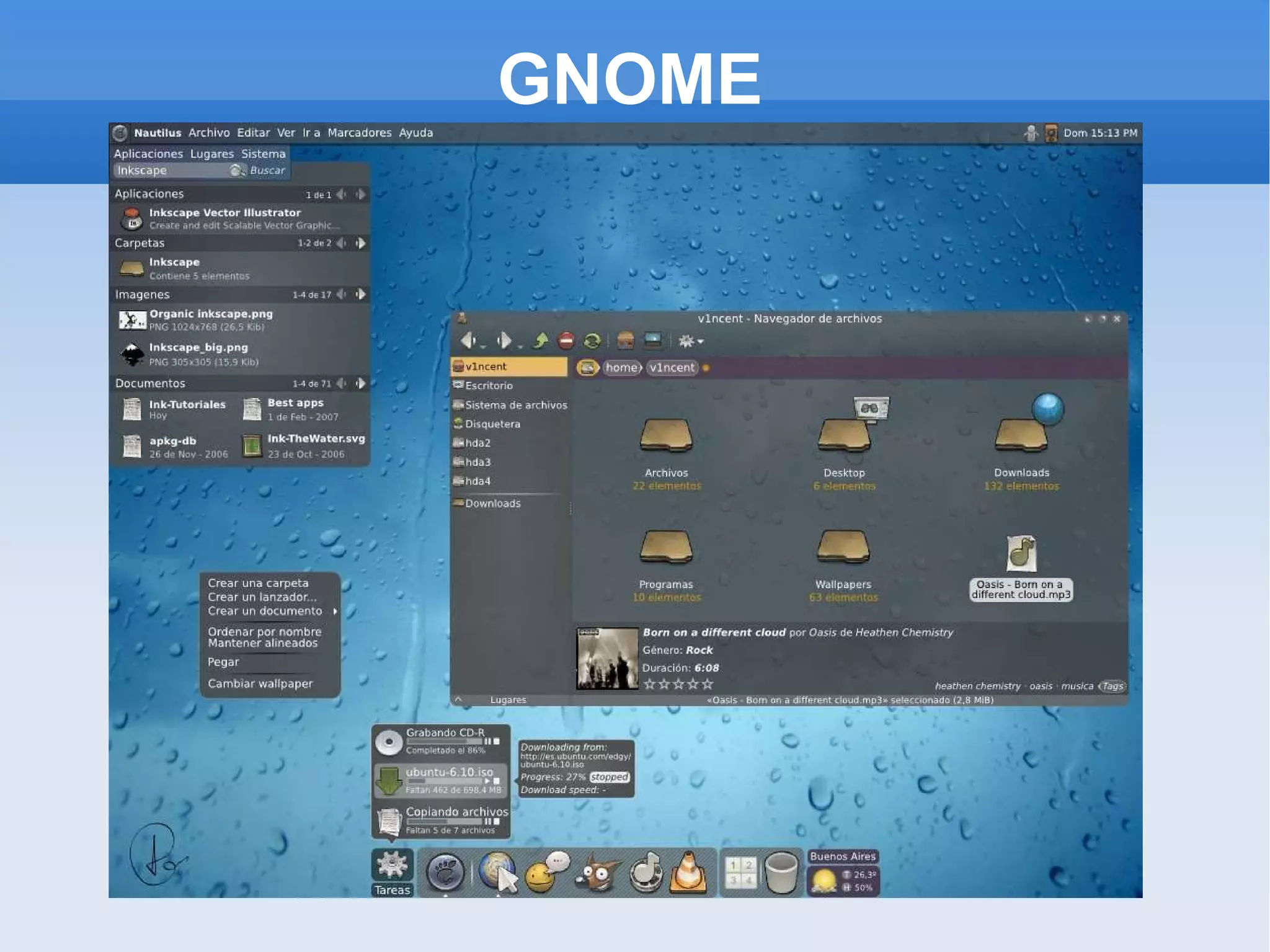Viewport: 1270px width, 952px height.
Task: Select the Programas folder icon
Action: coord(666,546)
